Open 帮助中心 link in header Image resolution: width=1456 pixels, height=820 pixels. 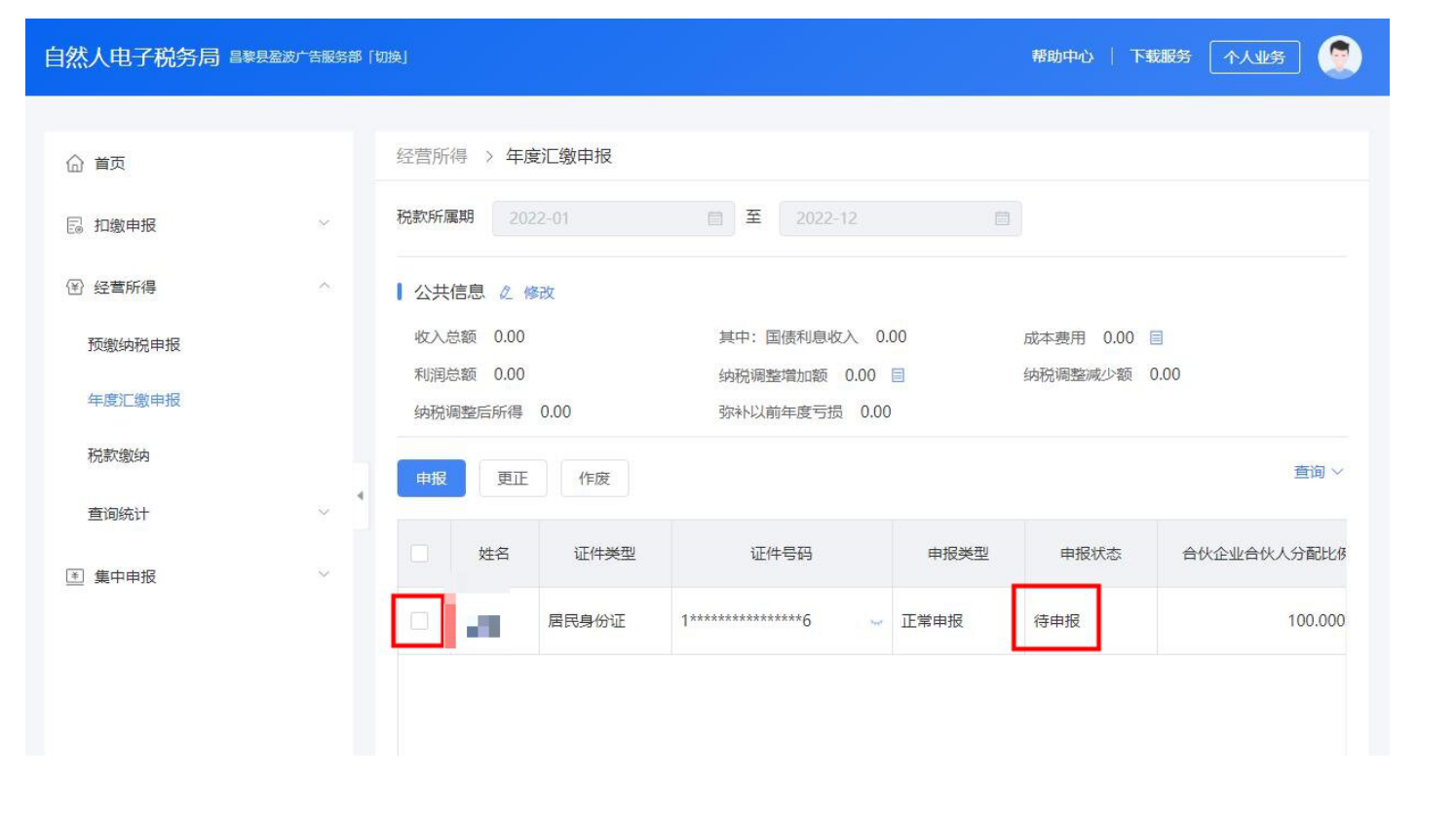pyautogui.click(x=1062, y=57)
